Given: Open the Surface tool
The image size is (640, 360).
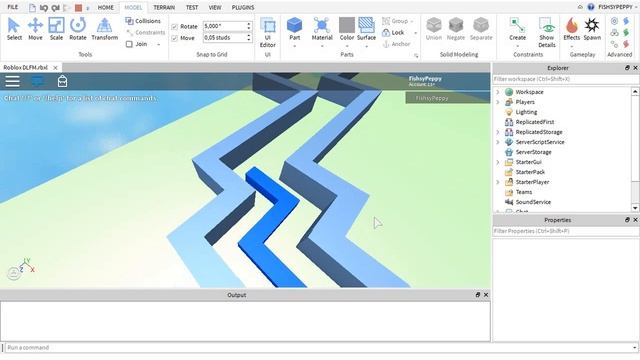Looking at the screenshot, I should (x=366, y=29).
